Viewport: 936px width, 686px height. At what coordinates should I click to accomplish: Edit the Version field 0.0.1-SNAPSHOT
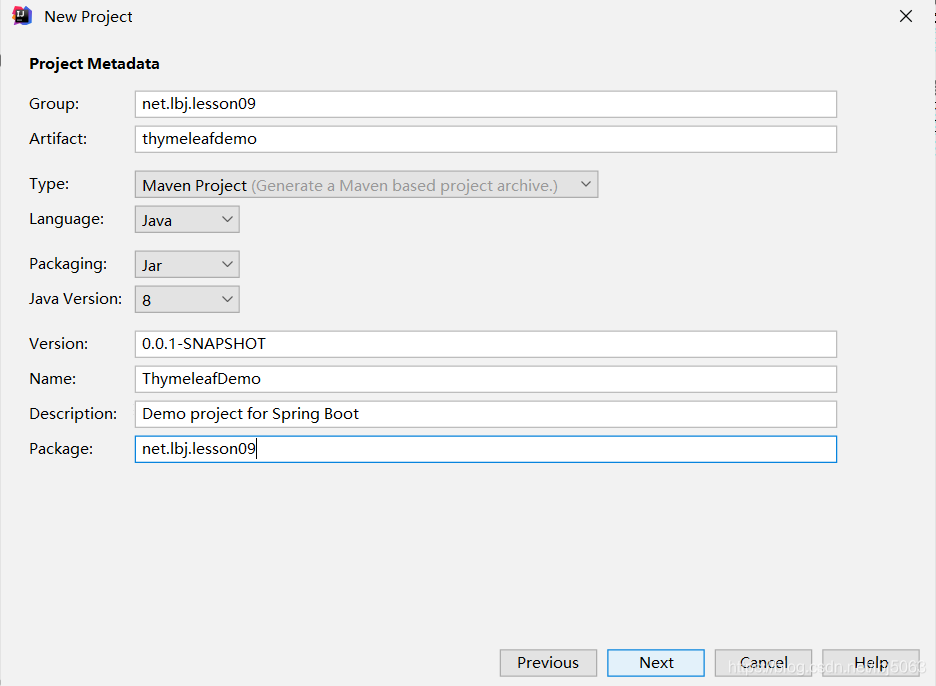(x=485, y=344)
